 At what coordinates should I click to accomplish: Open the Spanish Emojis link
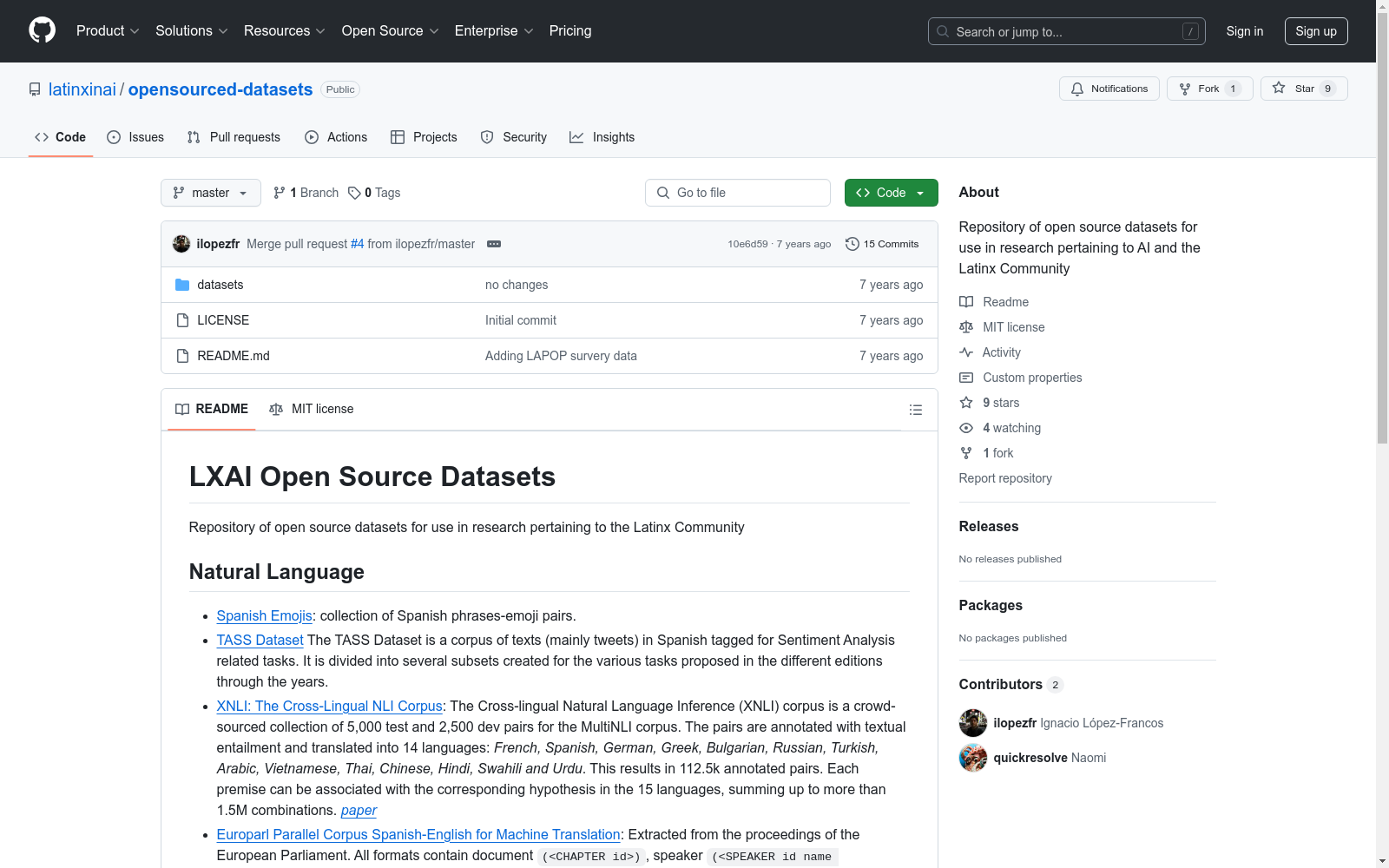(264, 615)
